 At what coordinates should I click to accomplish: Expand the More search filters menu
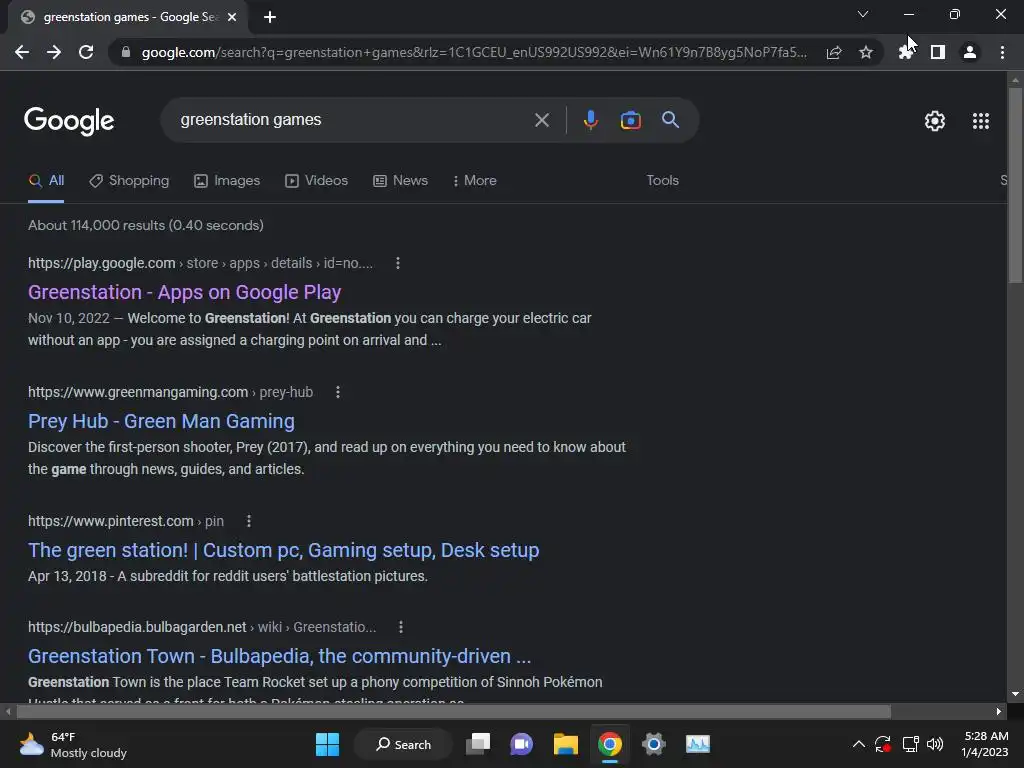click(x=475, y=181)
